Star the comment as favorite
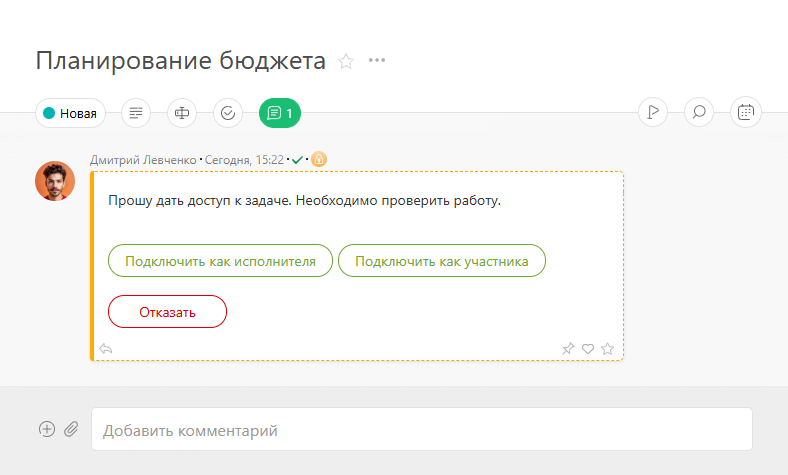788x475 pixels. pos(608,348)
